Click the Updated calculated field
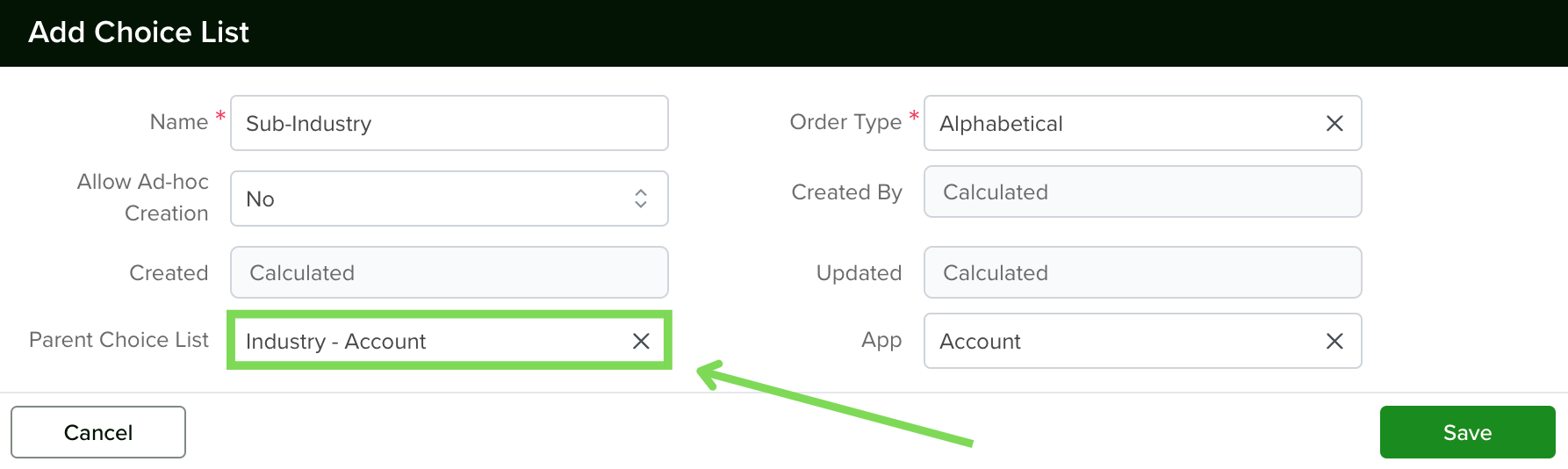 click(1143, 272)
